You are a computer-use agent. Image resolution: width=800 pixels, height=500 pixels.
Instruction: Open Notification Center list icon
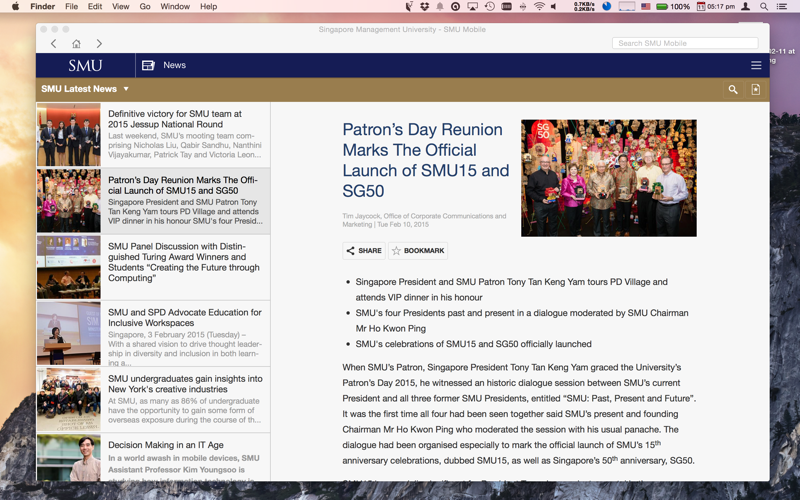click(x=782, y=6)
